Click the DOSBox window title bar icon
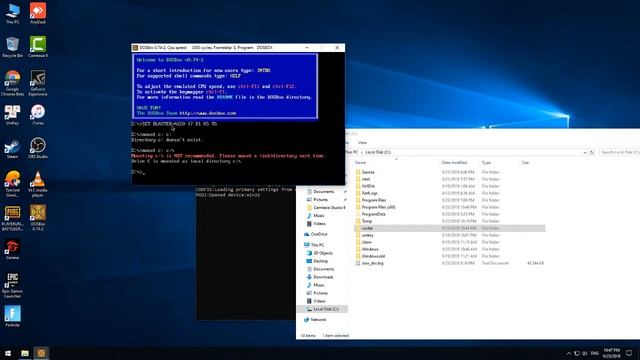Viewport: 640px width, 360px height. 135,48
